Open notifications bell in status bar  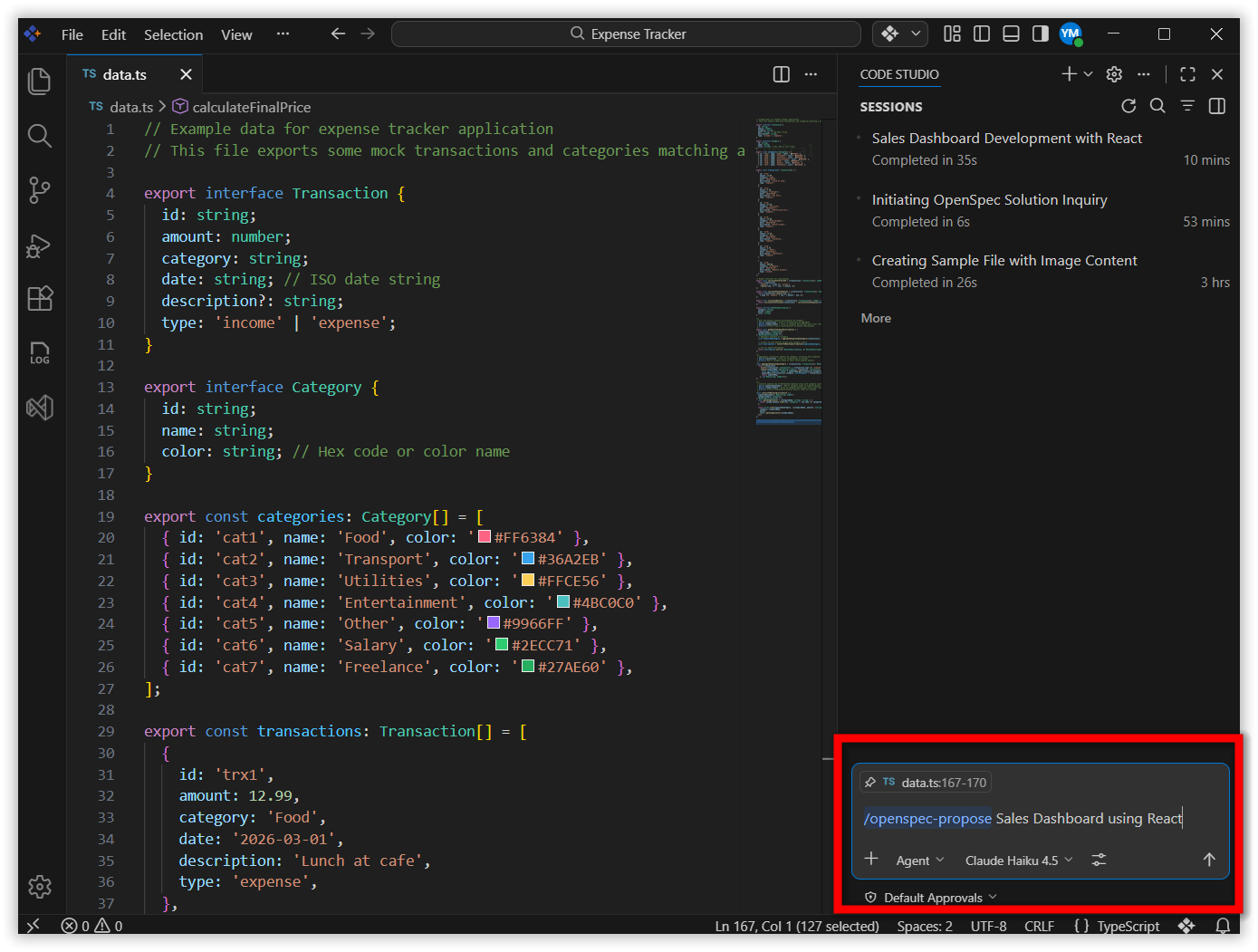tap(1223, 926)
